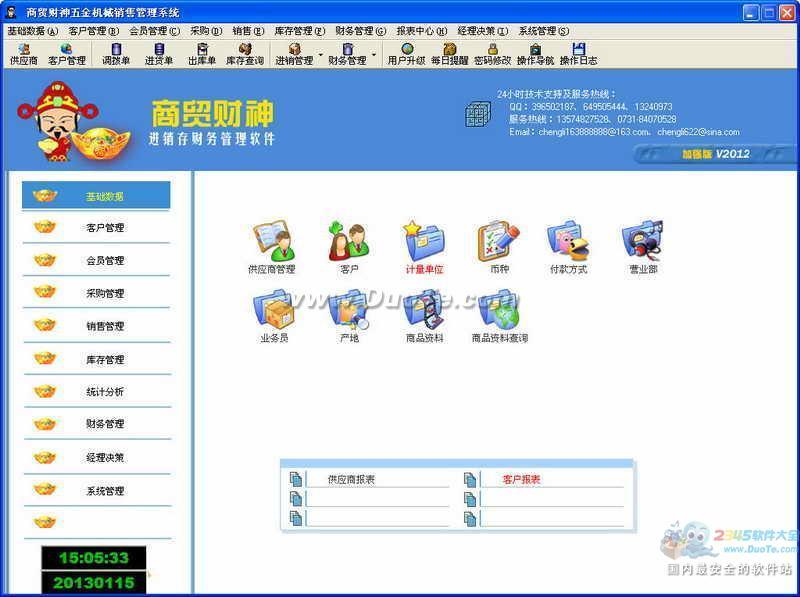Click the 20130115 date display
The height and width of the screenshot is (597, 800).
click(94, 582)
